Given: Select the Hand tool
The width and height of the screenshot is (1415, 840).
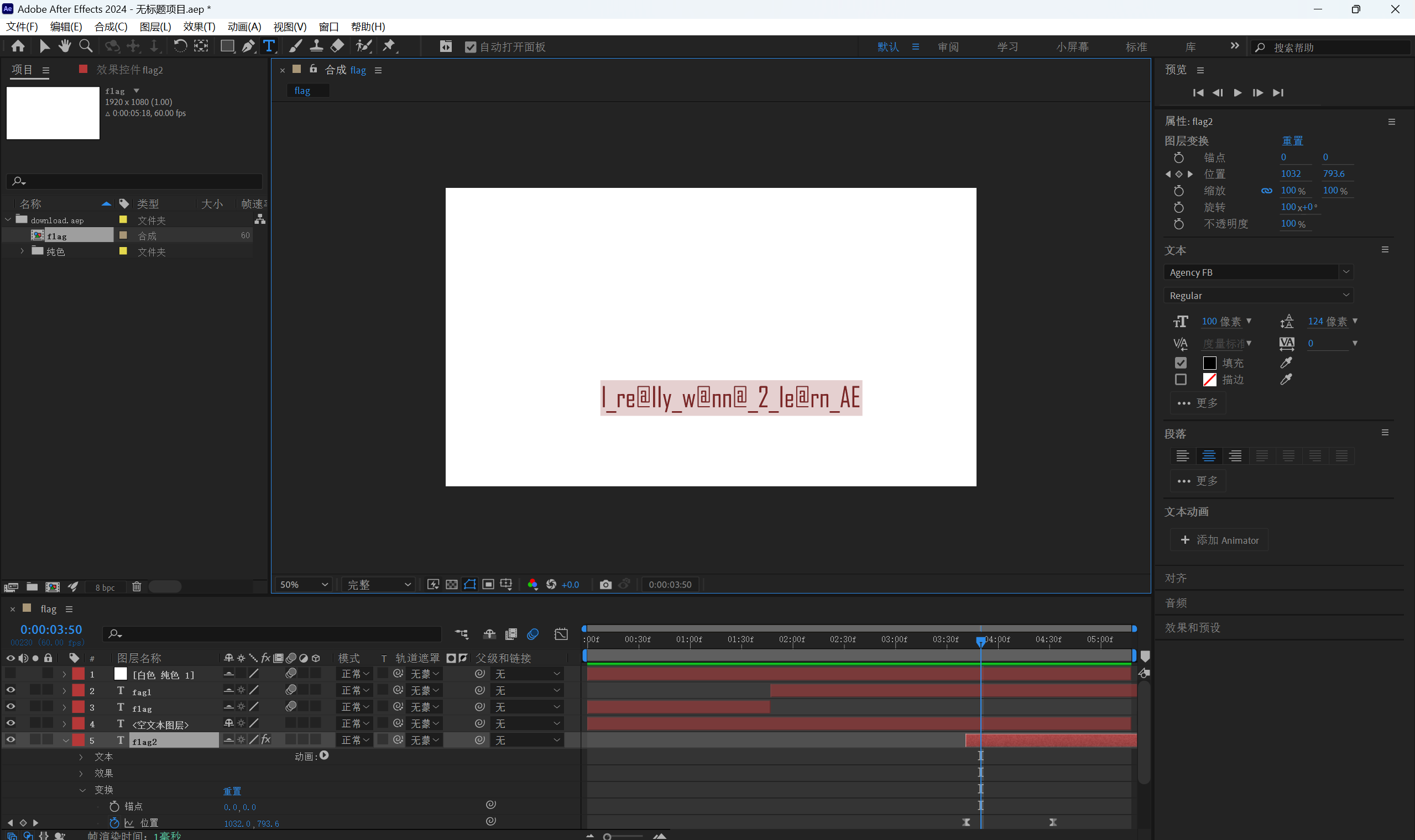Looking at the screenshot, I should tap(65, 46).
